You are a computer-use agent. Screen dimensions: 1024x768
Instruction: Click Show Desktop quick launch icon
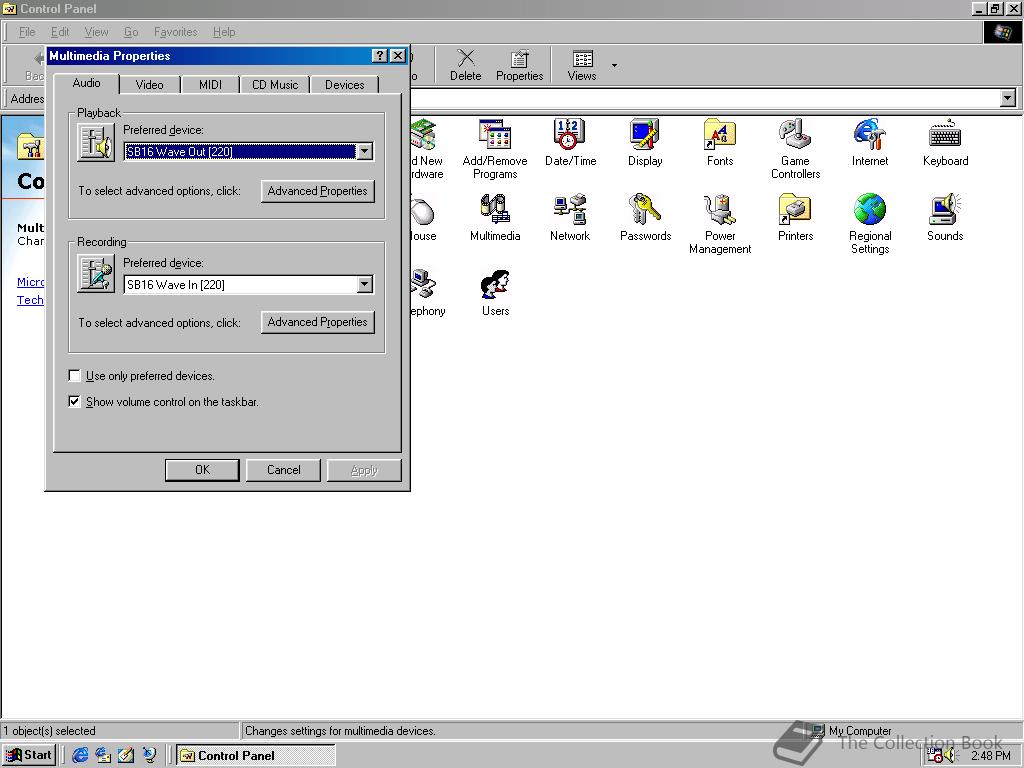pyautogui.click(x=125, y=755)
